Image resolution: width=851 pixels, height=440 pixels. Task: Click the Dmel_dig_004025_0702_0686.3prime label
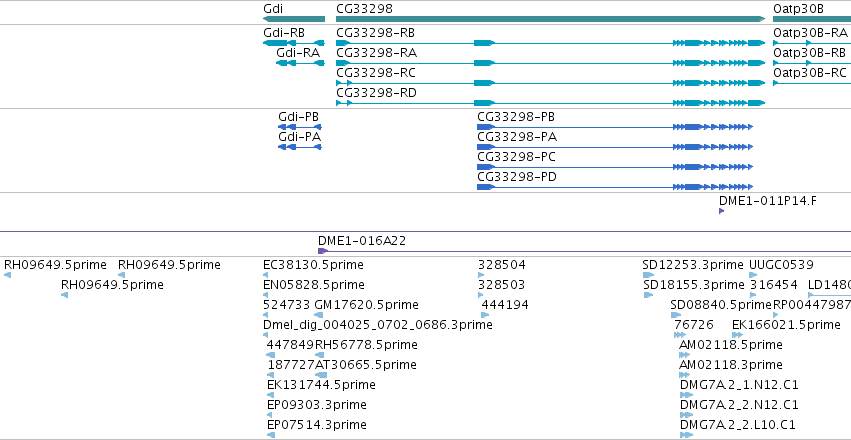pyautogui.click(x=378, y=324)
